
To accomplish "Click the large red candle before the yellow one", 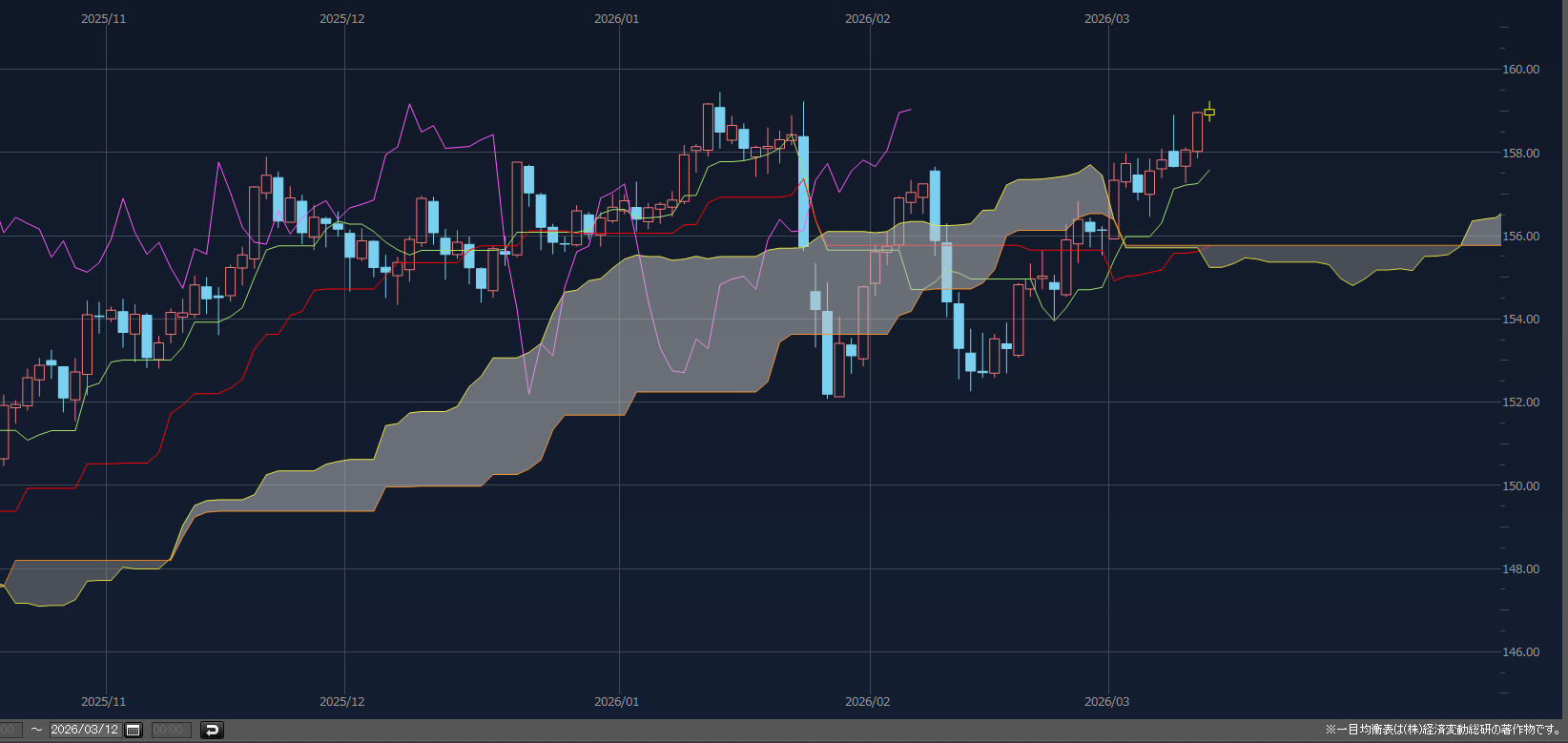I will coord(1197,132).
